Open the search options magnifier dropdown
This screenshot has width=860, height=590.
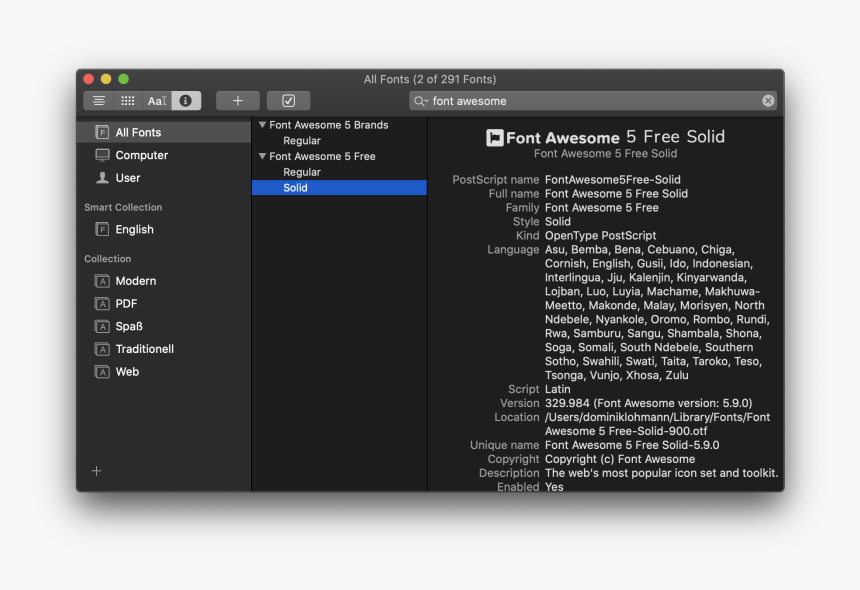421,101
